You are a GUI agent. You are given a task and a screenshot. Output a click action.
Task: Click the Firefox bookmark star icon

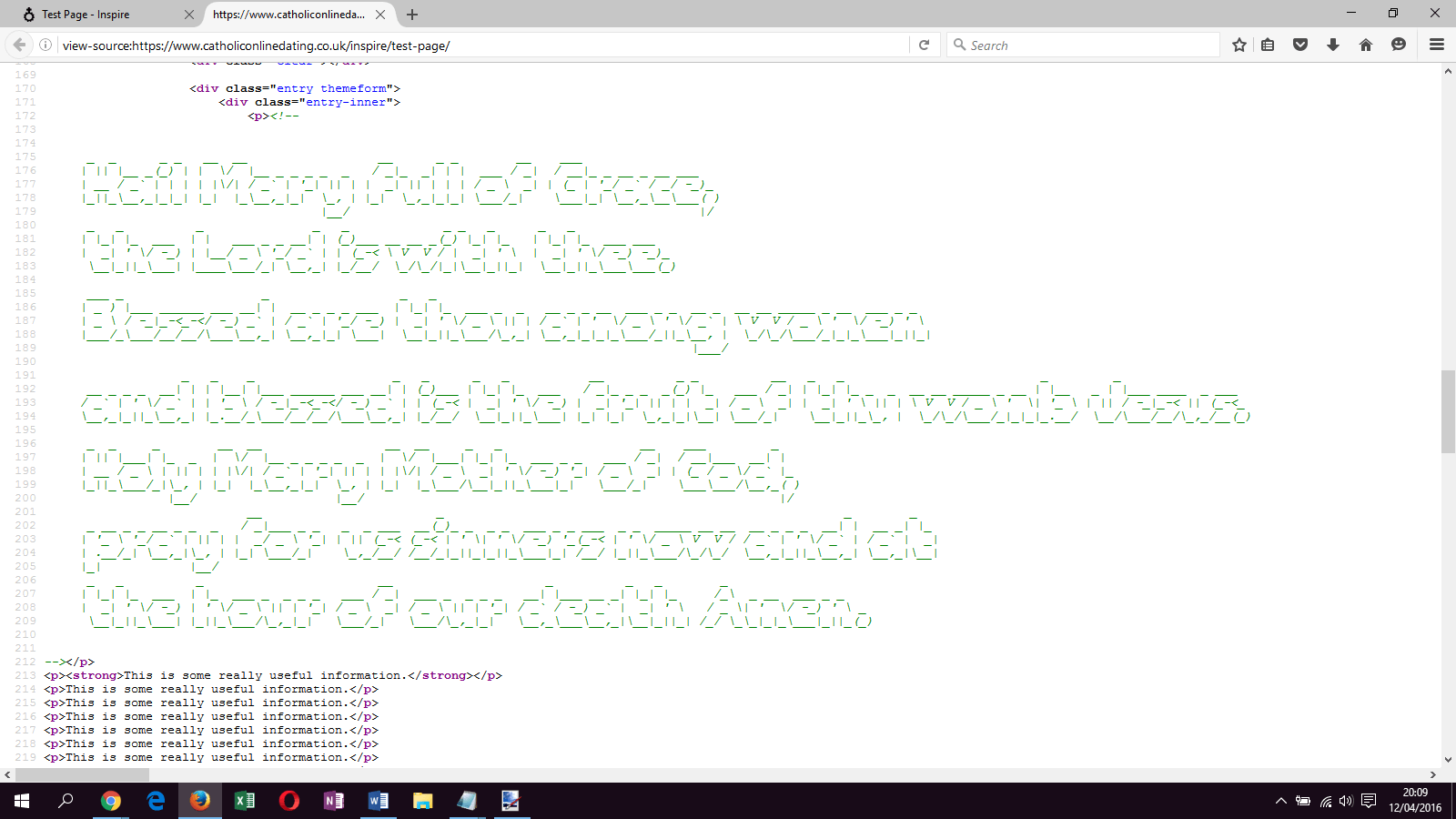pos(1239,45)
